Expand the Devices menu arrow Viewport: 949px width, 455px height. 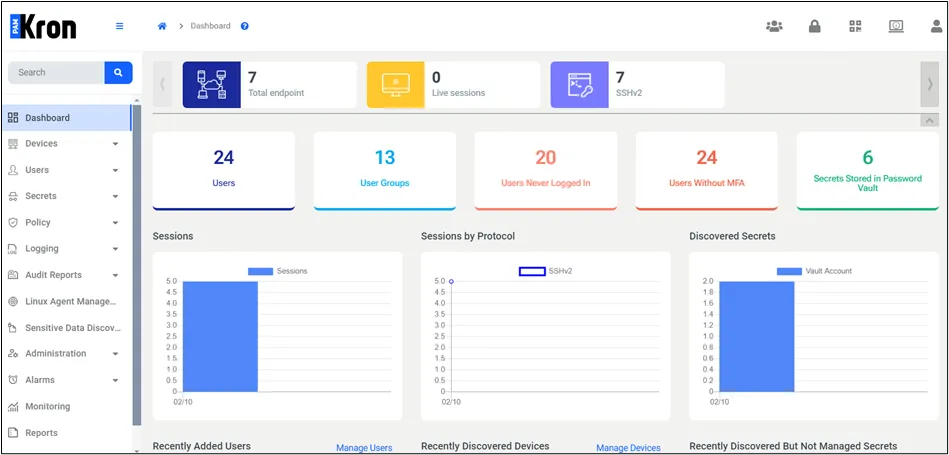(x=115, y=144)
